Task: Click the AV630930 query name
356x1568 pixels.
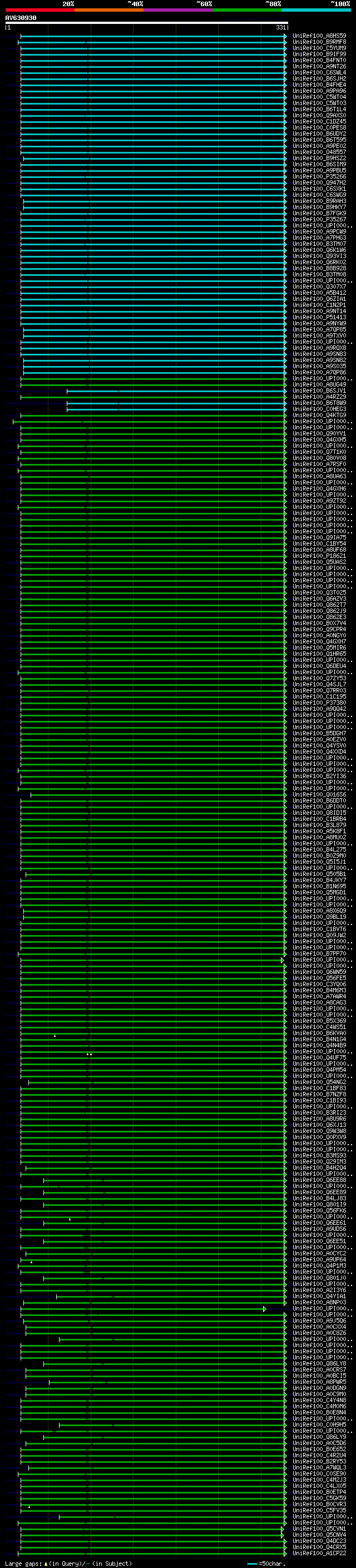Action: tap(21, 18)
